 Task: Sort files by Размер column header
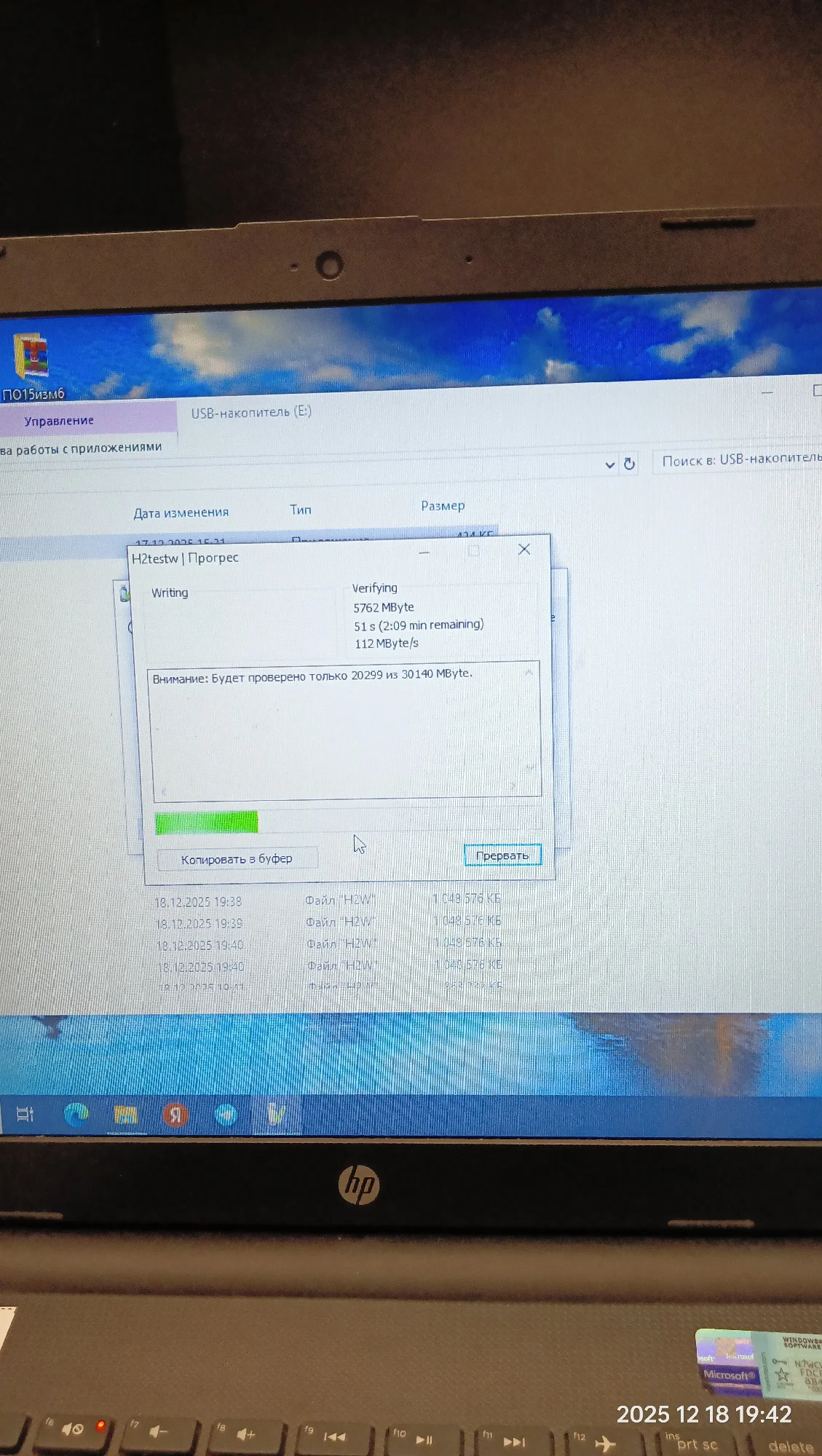tap(443, 506)
